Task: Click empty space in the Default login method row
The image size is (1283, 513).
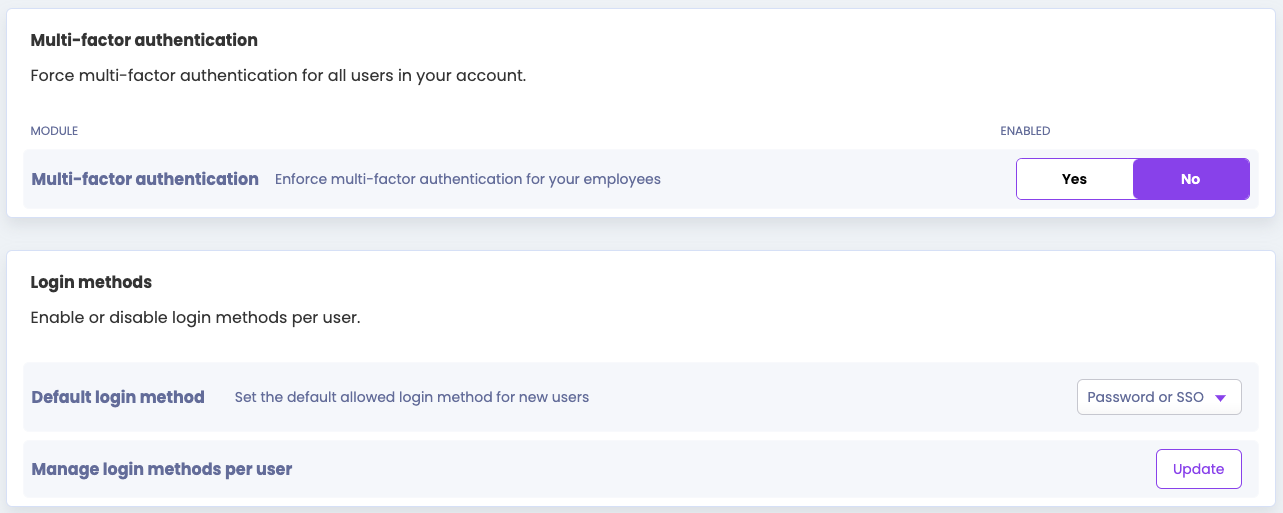Action: [x=830, y=397]
